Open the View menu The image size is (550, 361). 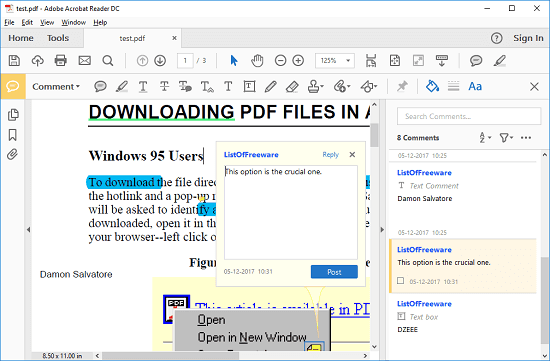coord(47,22)
